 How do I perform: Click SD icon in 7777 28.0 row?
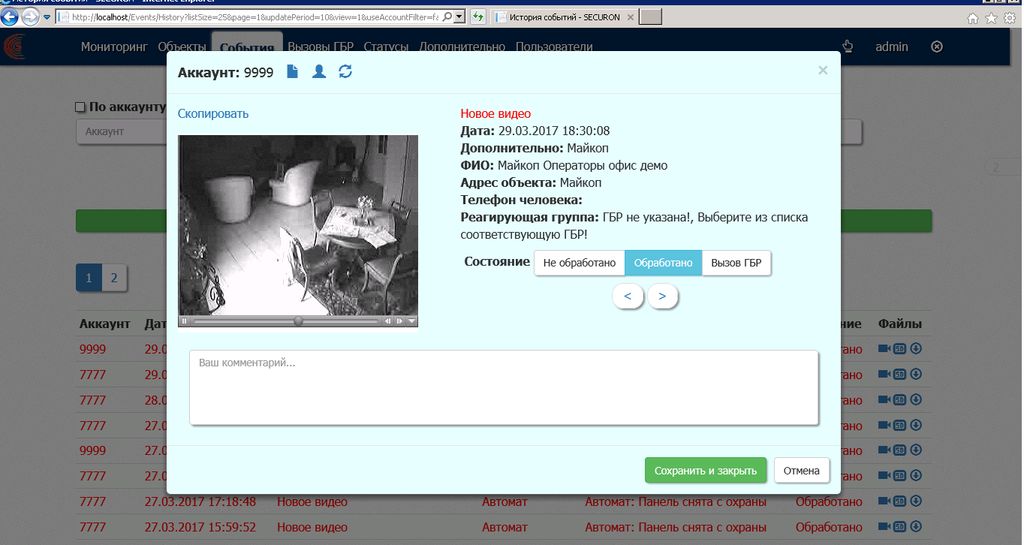(x=900, y=399)
